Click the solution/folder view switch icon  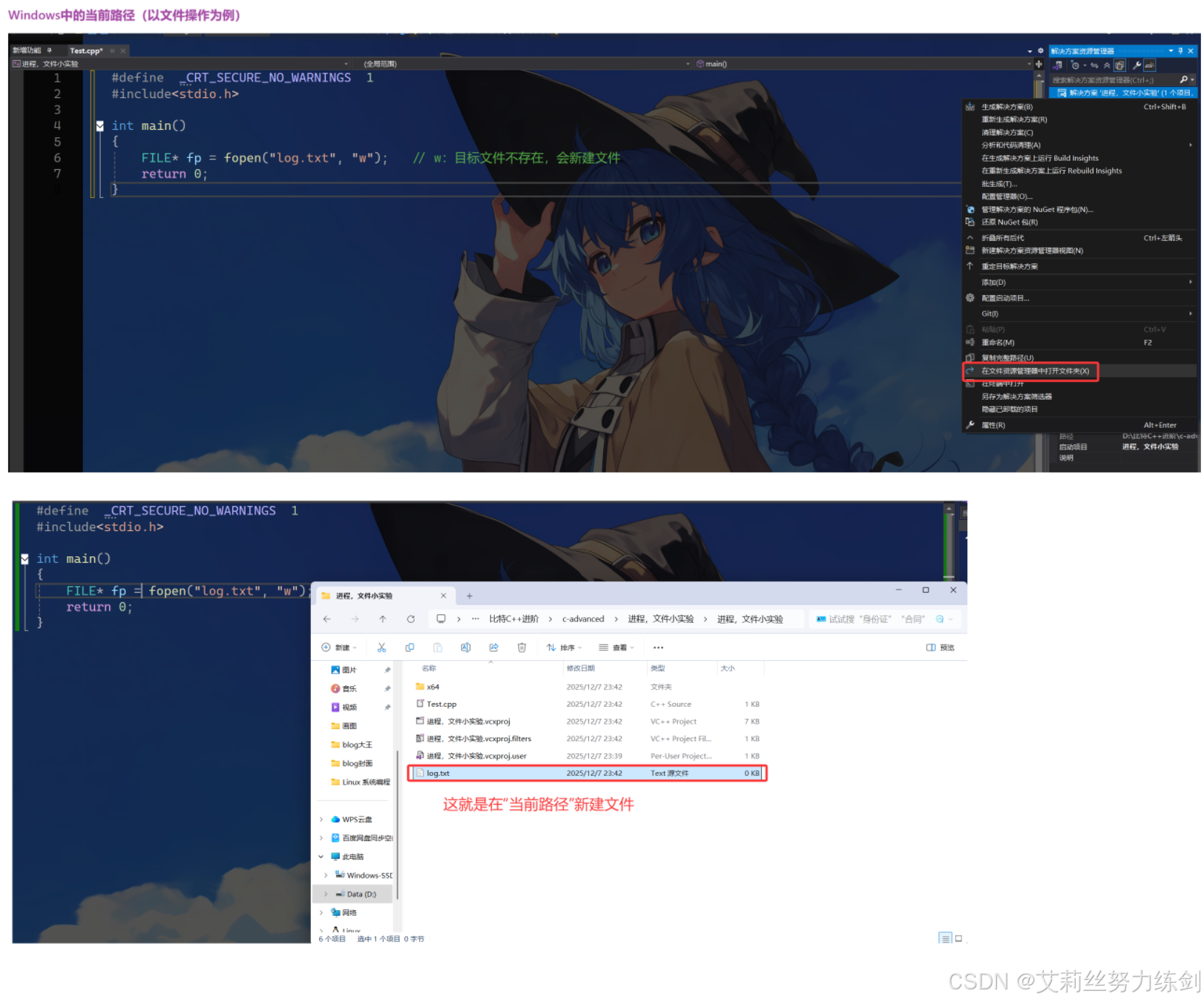click(x=1058, y=65)
